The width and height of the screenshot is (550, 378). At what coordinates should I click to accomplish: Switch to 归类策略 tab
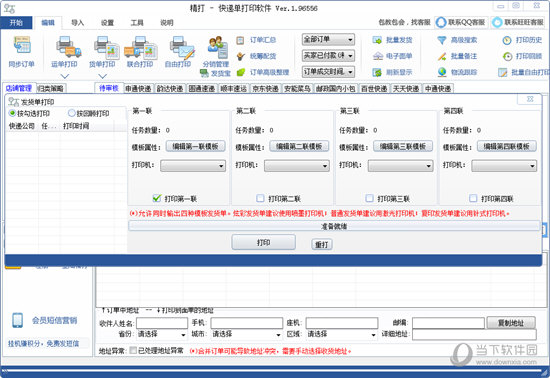pos(51,88)
